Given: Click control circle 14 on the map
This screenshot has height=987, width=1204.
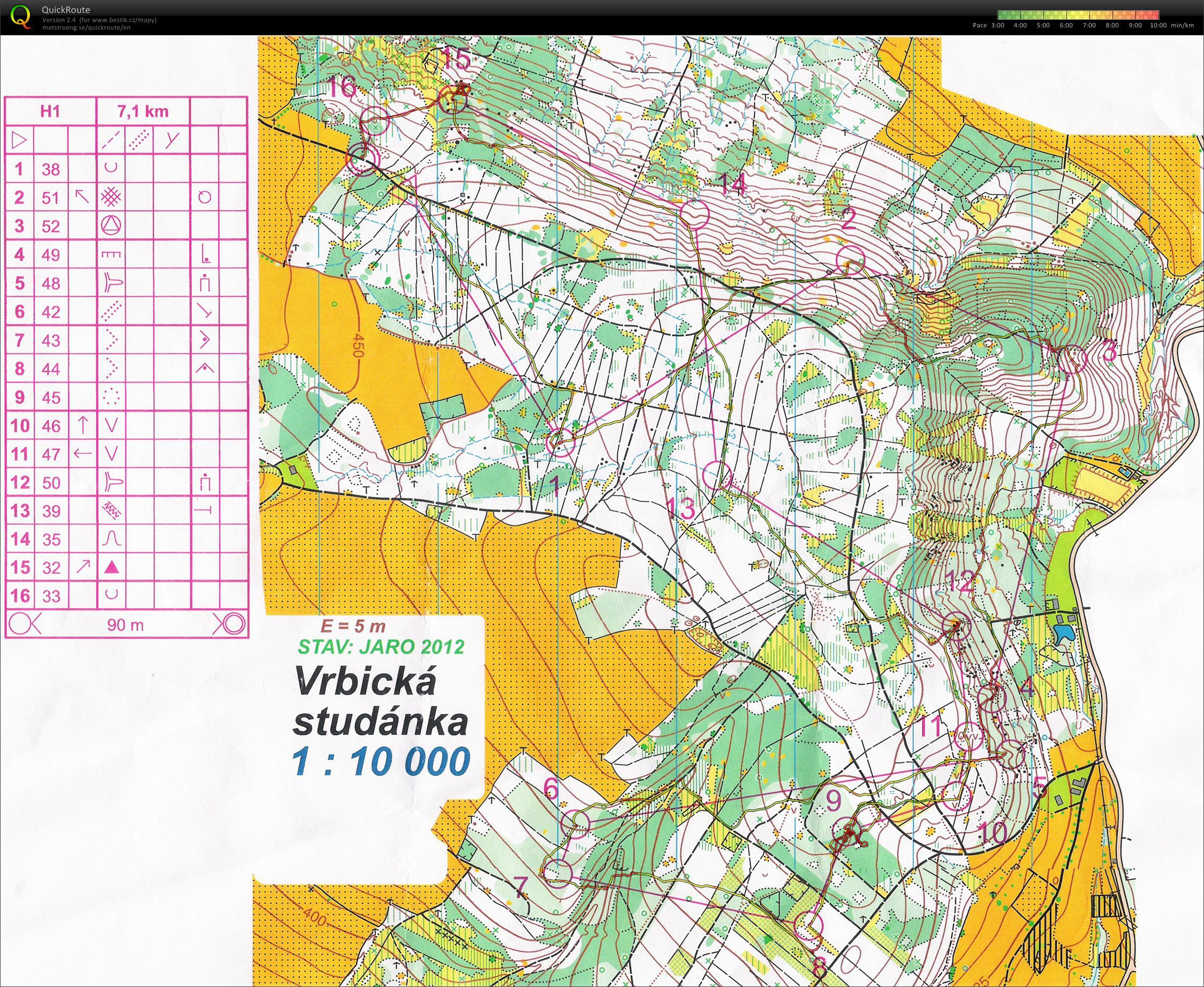Looking at the screenshot, I should [695, 214].
